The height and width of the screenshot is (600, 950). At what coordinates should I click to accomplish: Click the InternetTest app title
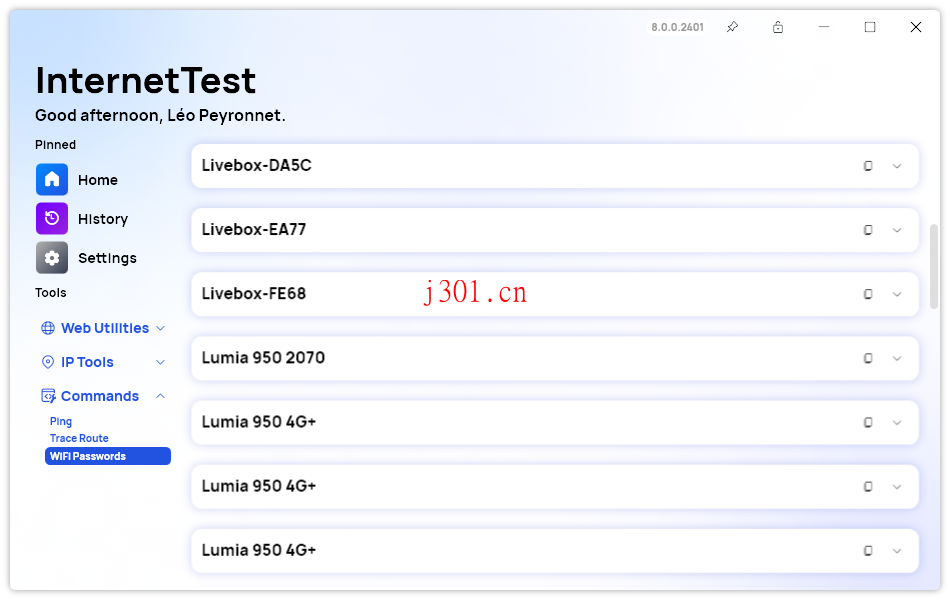[146, 80]
